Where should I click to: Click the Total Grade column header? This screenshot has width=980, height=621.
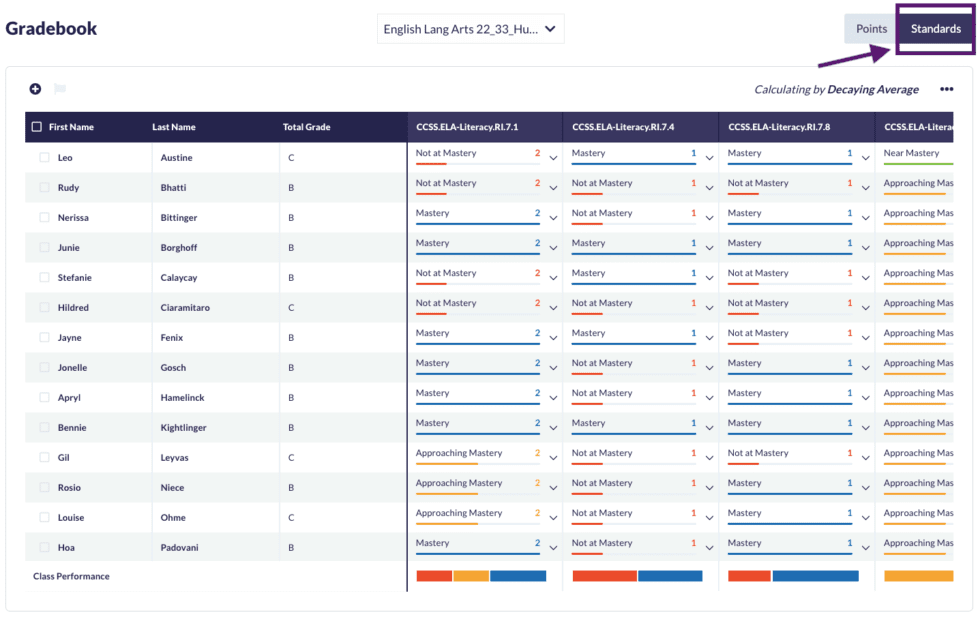pyautogui.click(x=306, y=127)
